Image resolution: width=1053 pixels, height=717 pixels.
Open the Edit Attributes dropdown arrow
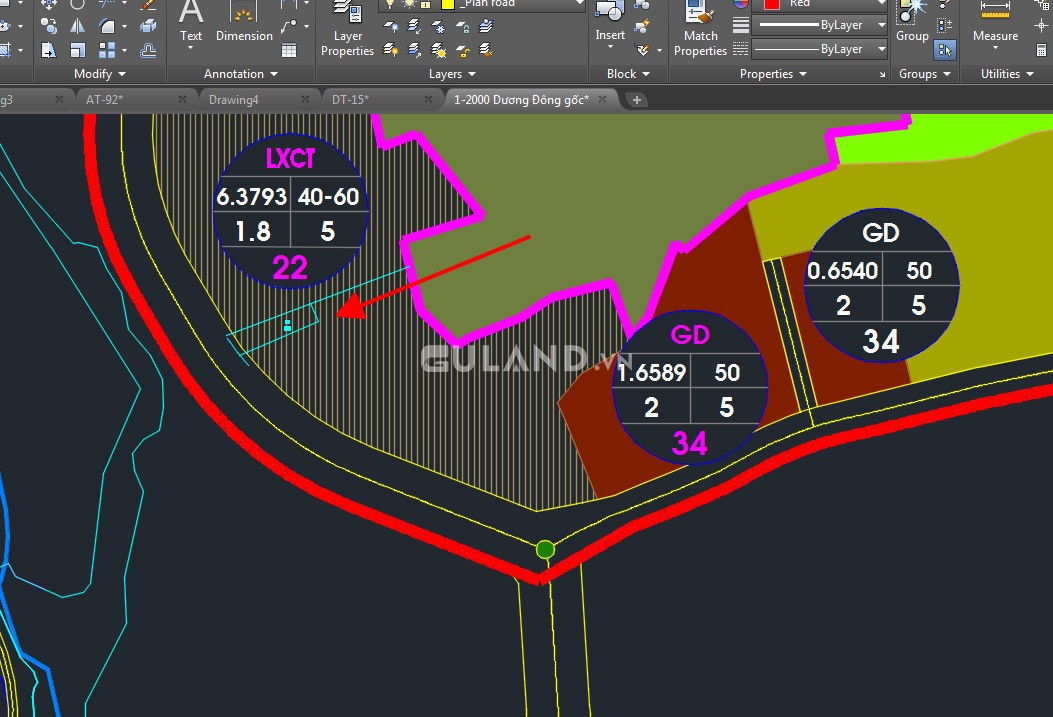659,50
